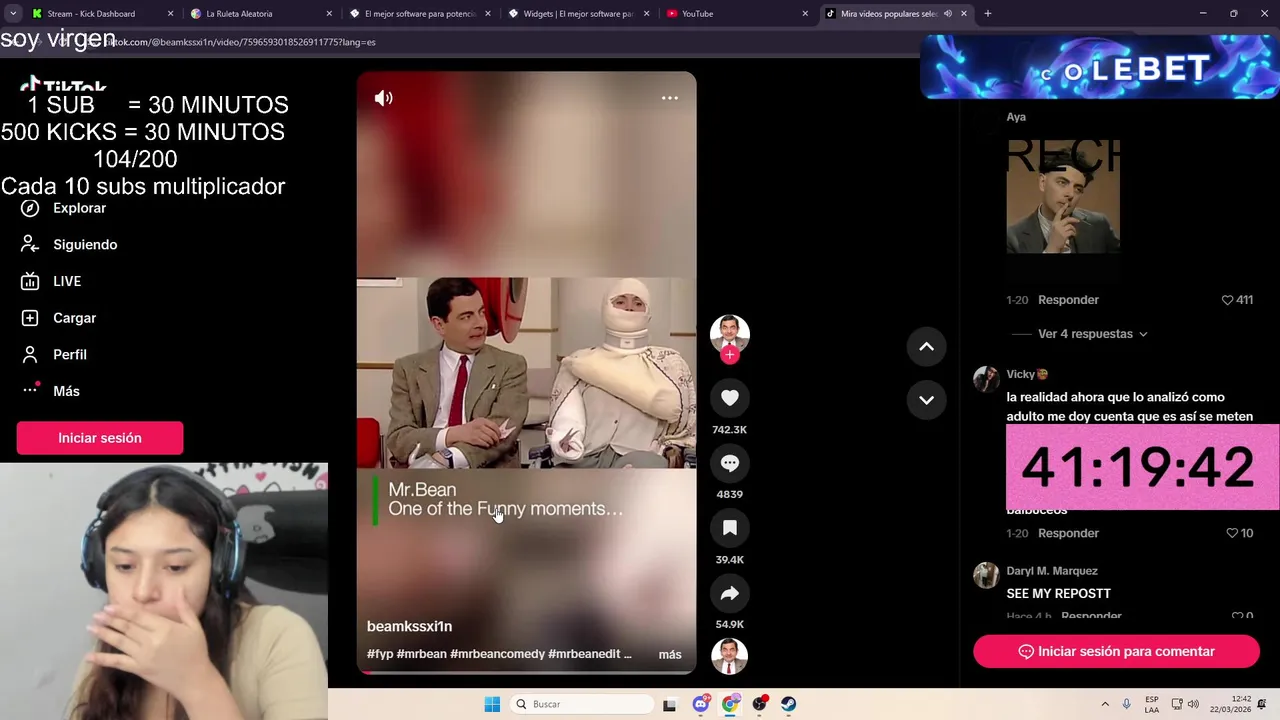
Task: Open the Windows Start menu
Action: click(492, 704)
